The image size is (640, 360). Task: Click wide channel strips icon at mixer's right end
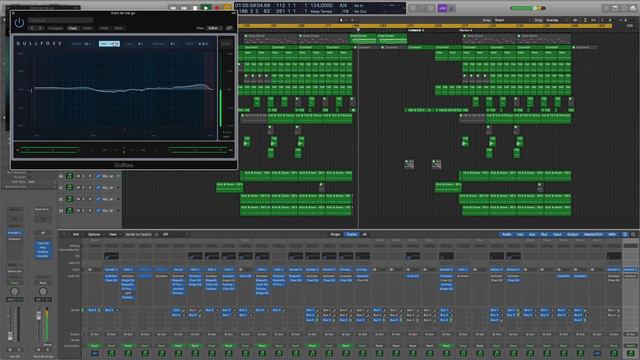coord(633,235)
